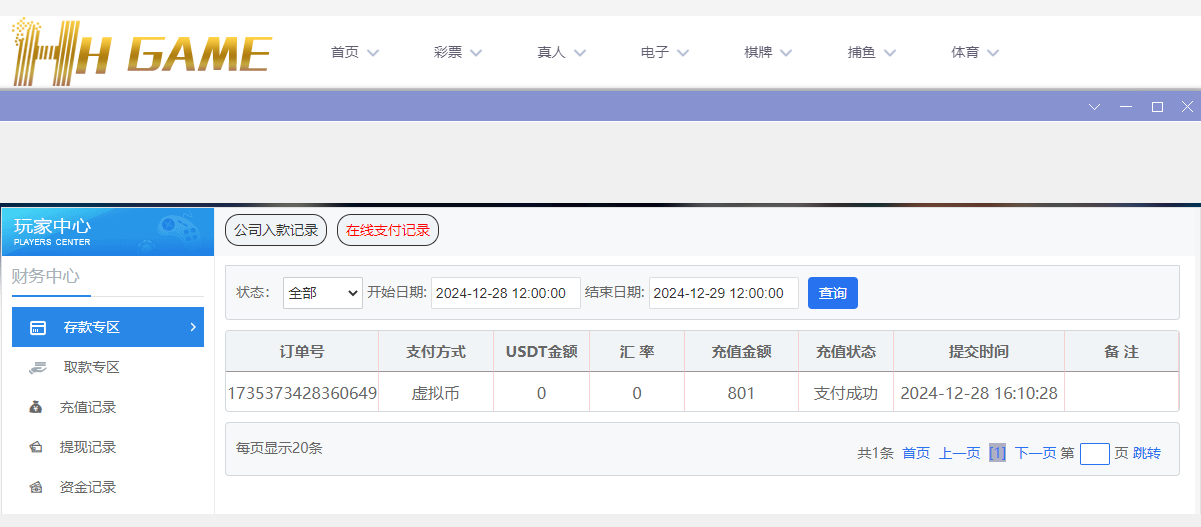Image resolution: width=1201 pixels, height=527 pixels.
Task: Click the HH GAME logo
Action: point(141,53)
